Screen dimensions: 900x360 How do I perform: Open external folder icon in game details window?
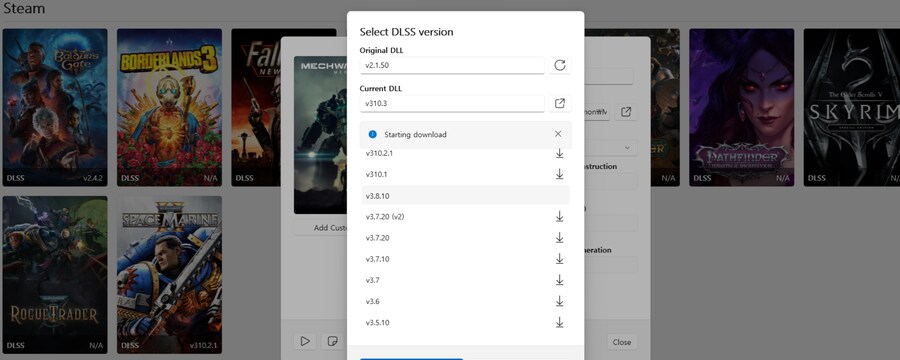click(x=626, y=112)
